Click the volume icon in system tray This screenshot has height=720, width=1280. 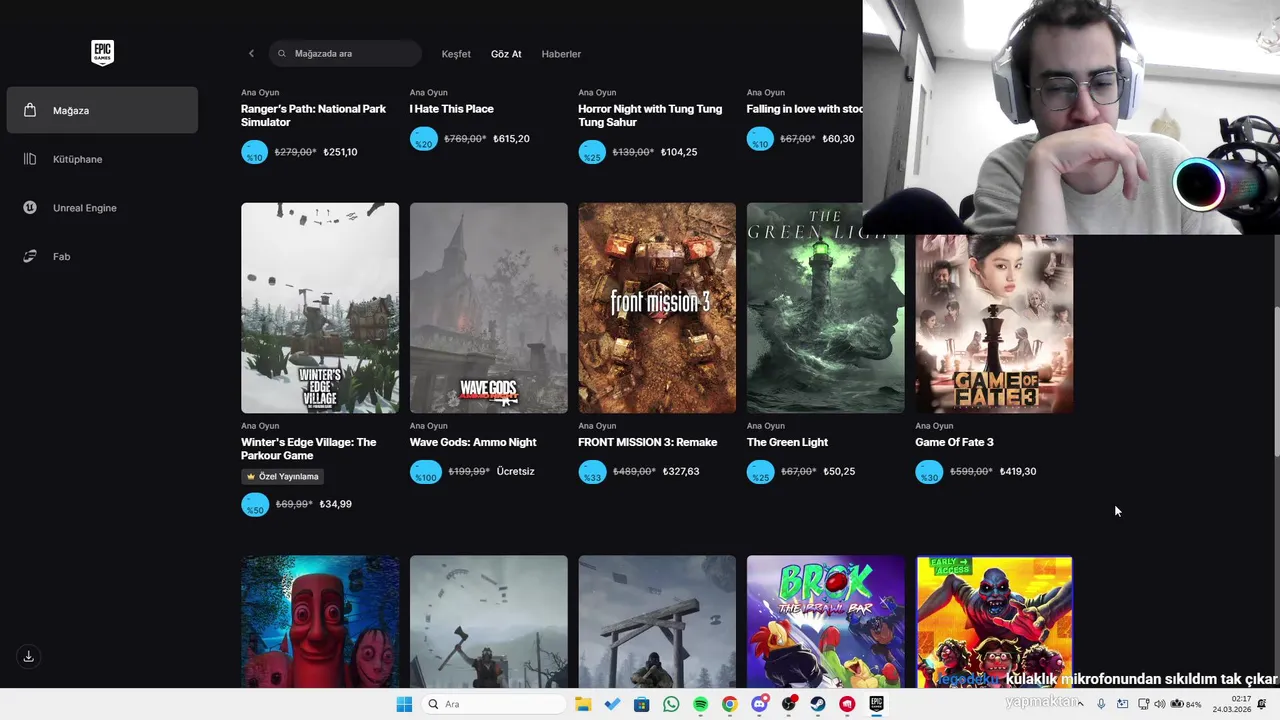[1160, 704]
